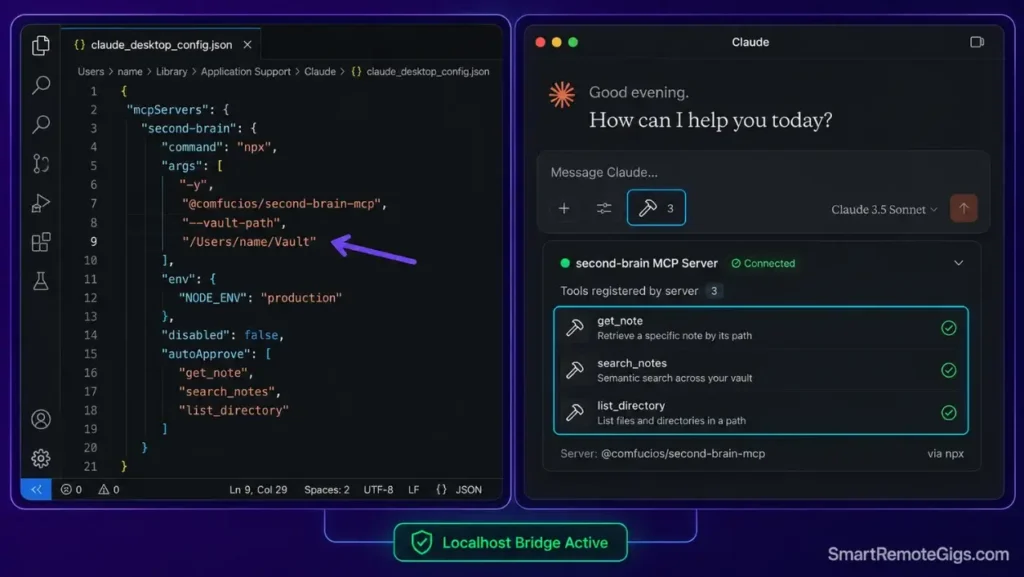Click the plus attachment button in Claude
The image size is (1024, 577).
coord(564,208)
